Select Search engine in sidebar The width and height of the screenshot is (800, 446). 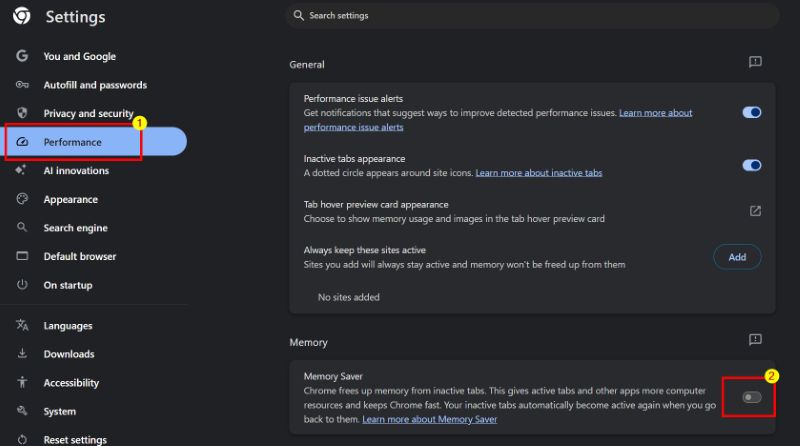pos(75,228)
